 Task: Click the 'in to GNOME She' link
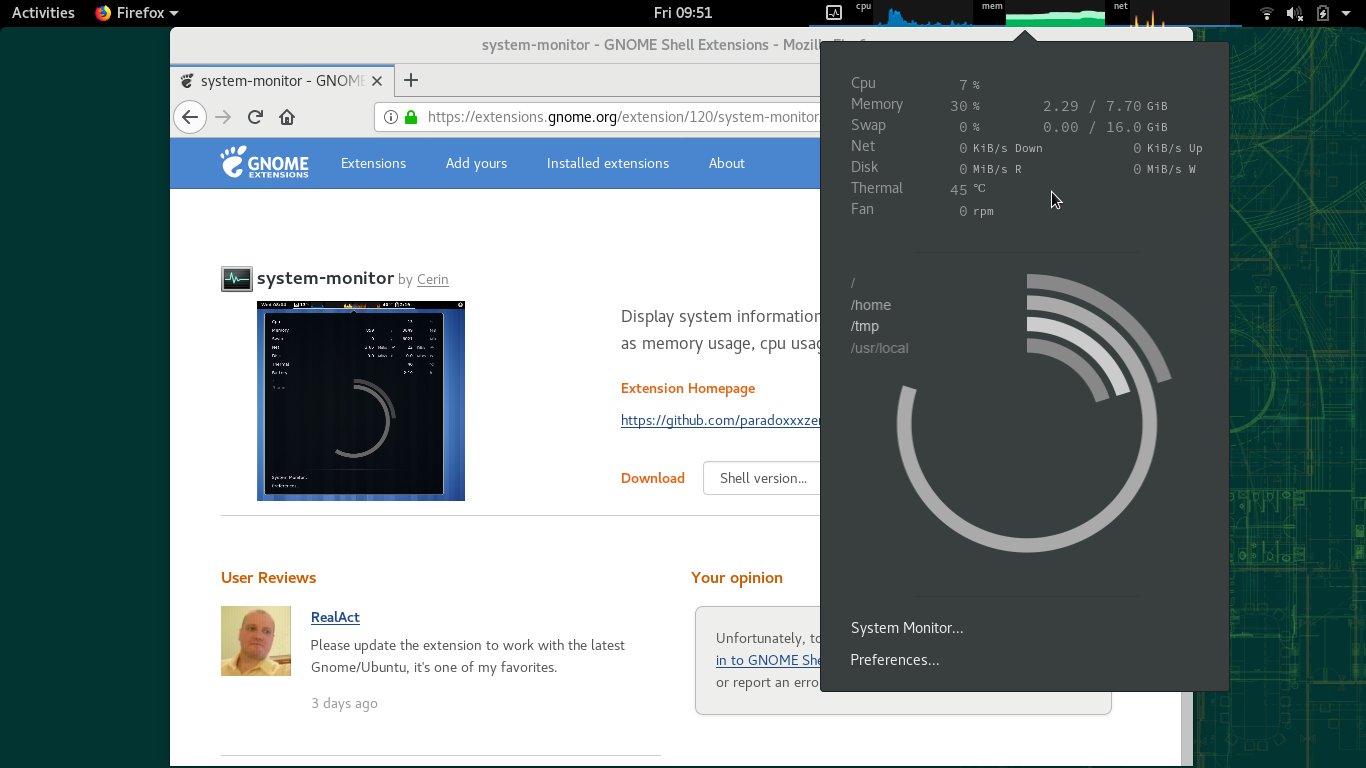(768, 660)
